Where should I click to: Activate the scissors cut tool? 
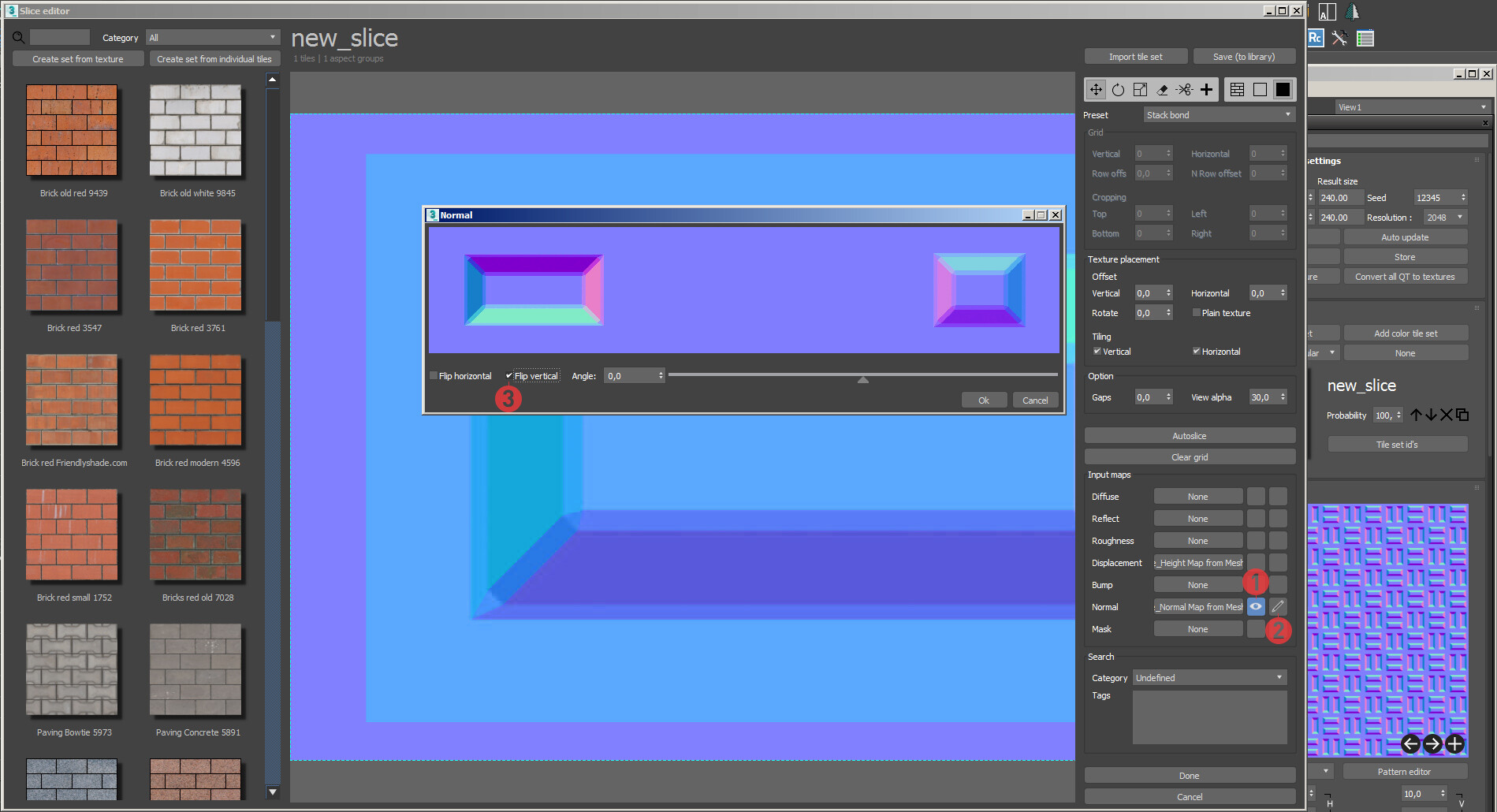1184,90
